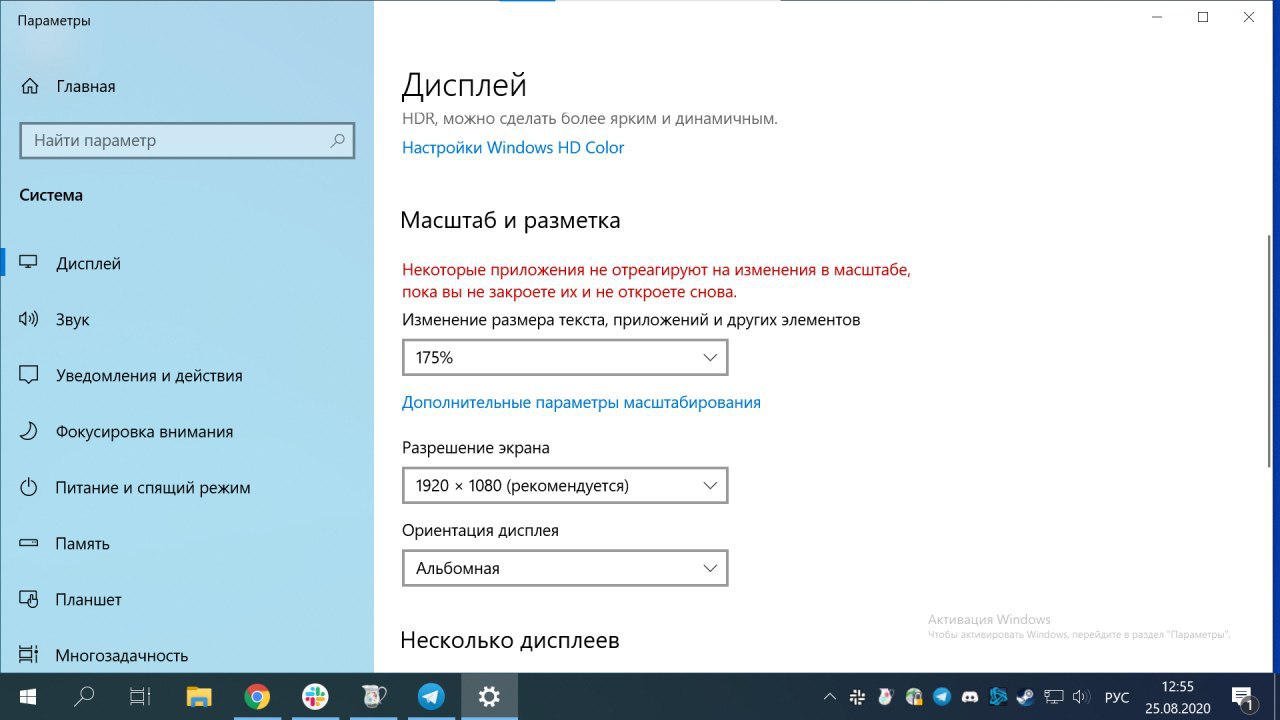
Task: Click the Дисплей page heading
Action: (x=464, y=86)
